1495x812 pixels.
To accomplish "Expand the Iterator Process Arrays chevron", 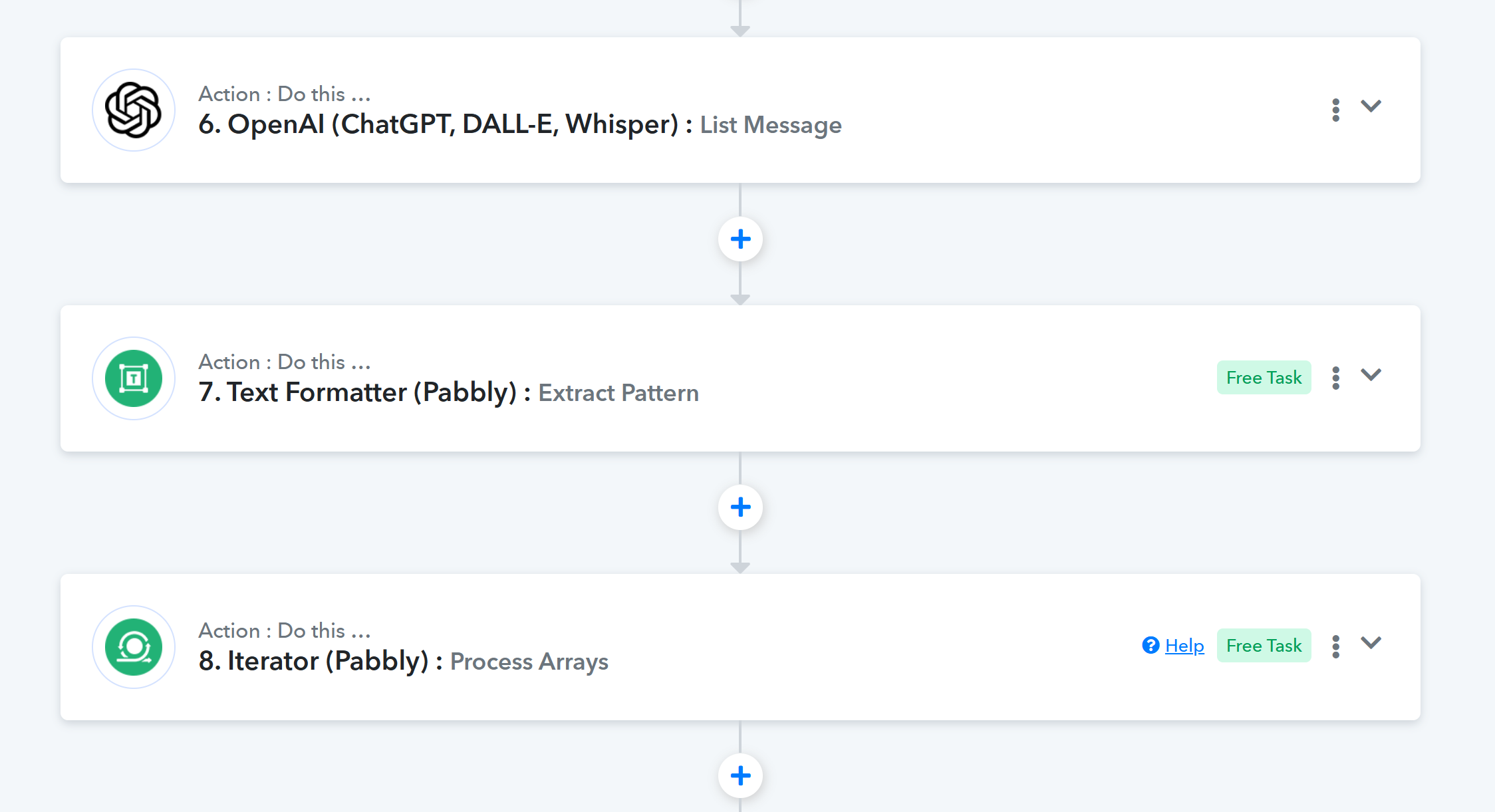I will click(1371, 643).
